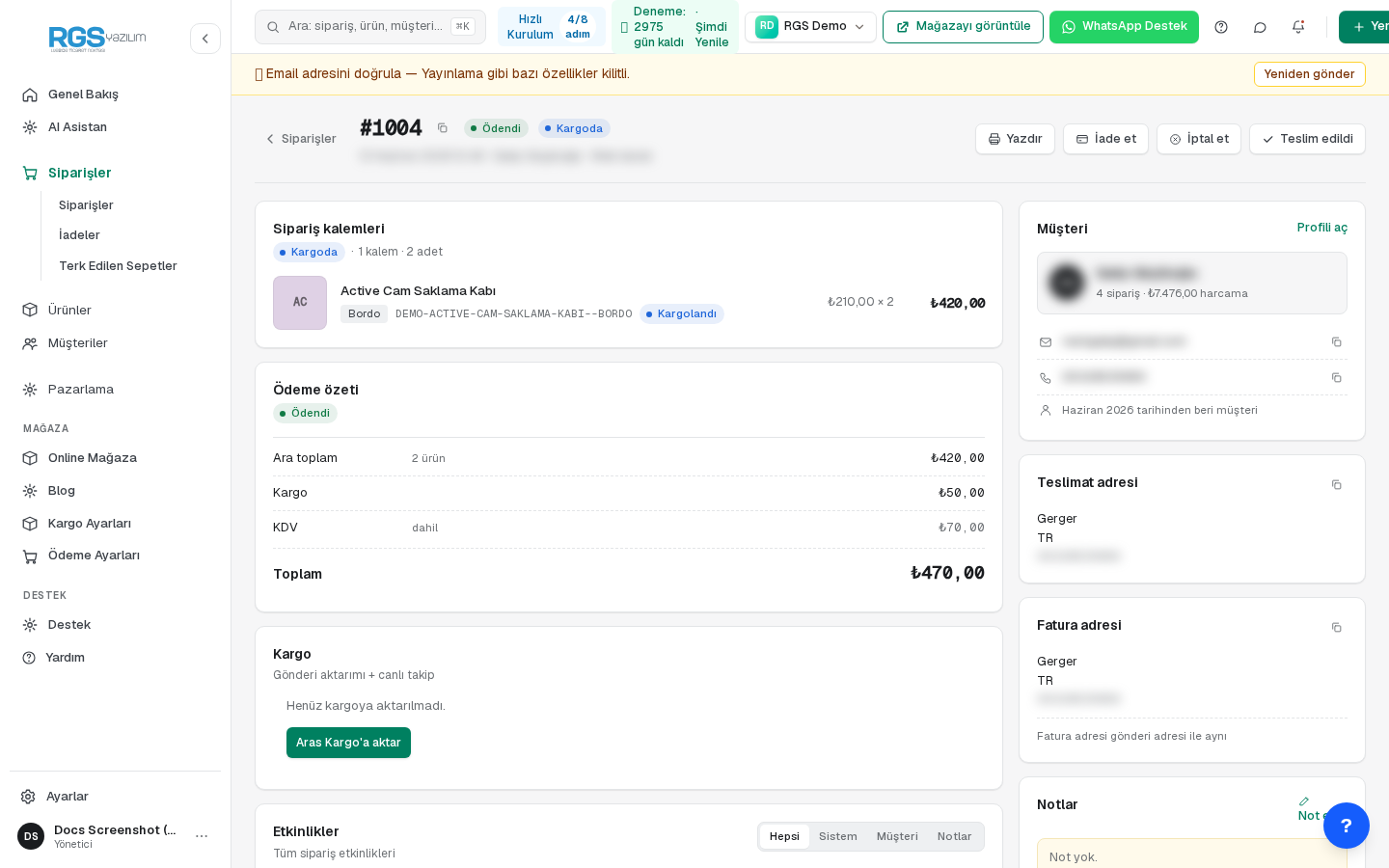Open the chat messages icon in top bar

(1260, 27)
